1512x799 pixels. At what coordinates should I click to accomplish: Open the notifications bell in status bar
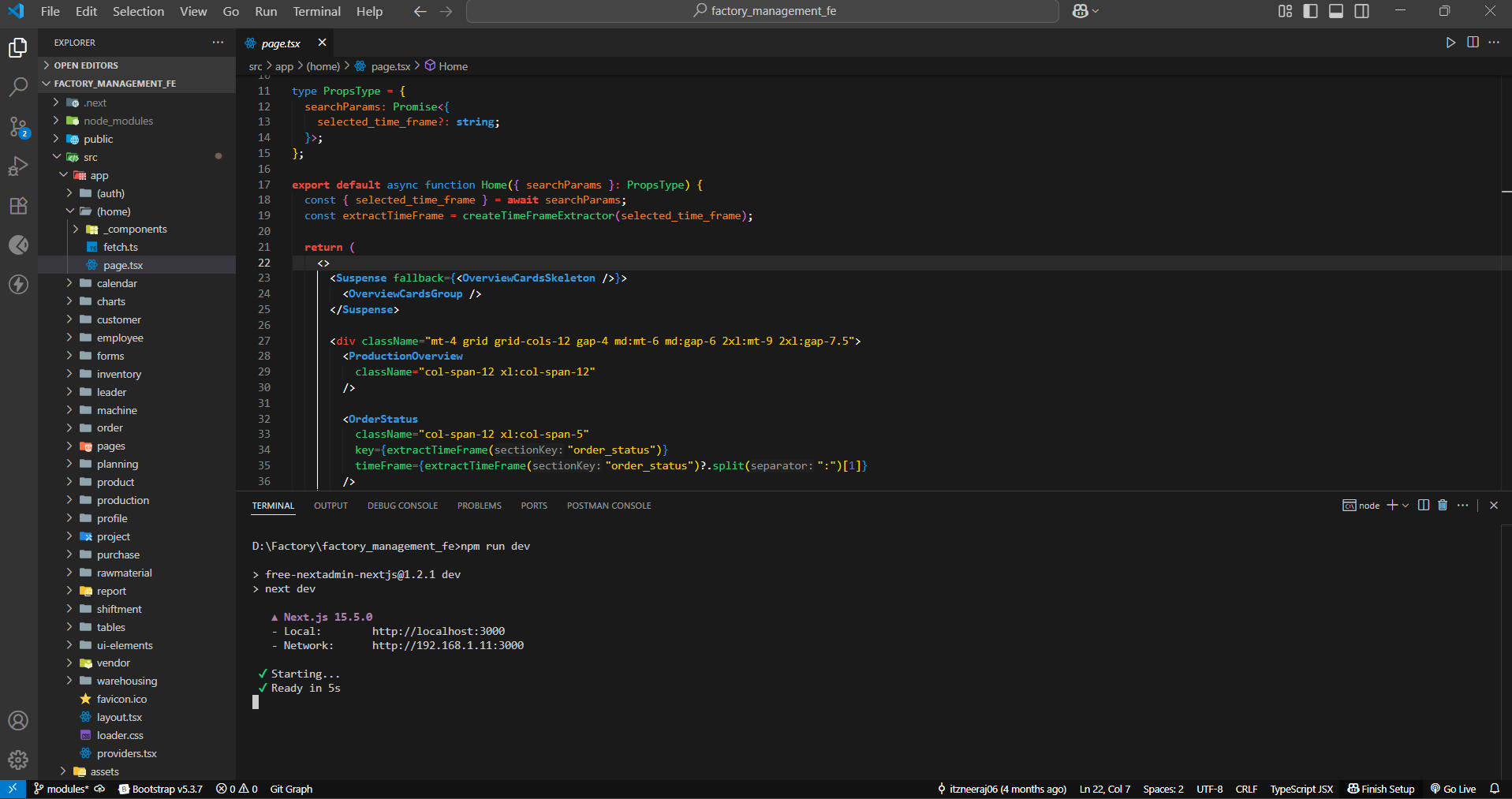(1494, 789)
